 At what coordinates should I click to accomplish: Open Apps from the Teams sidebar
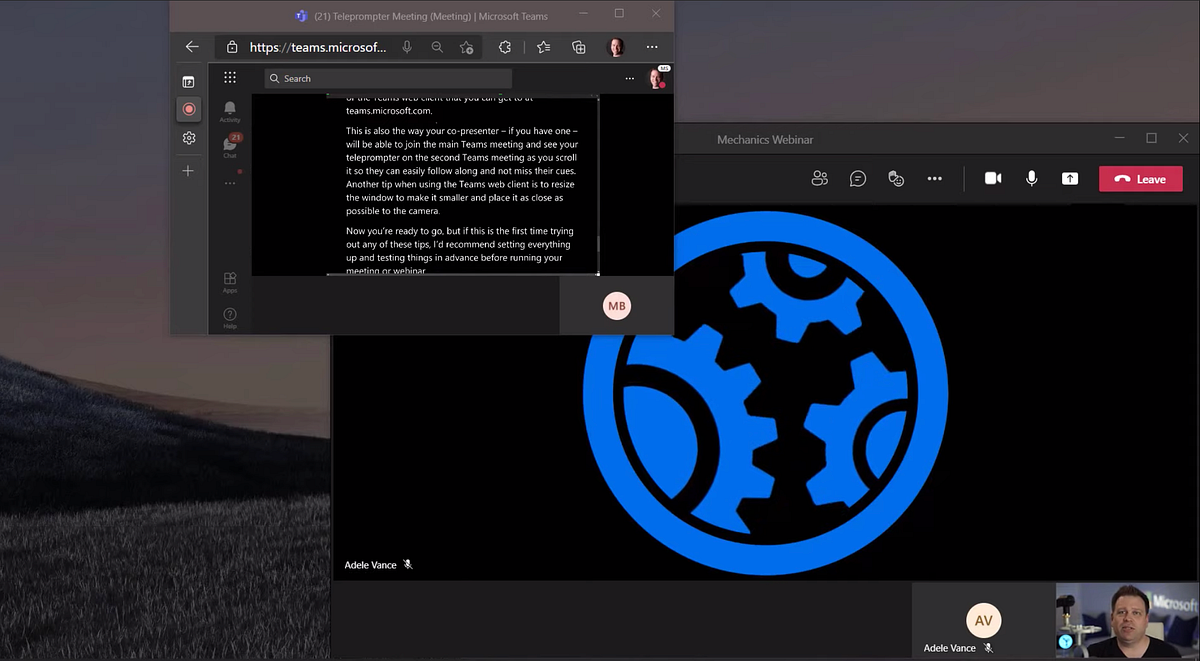point(229,282)
